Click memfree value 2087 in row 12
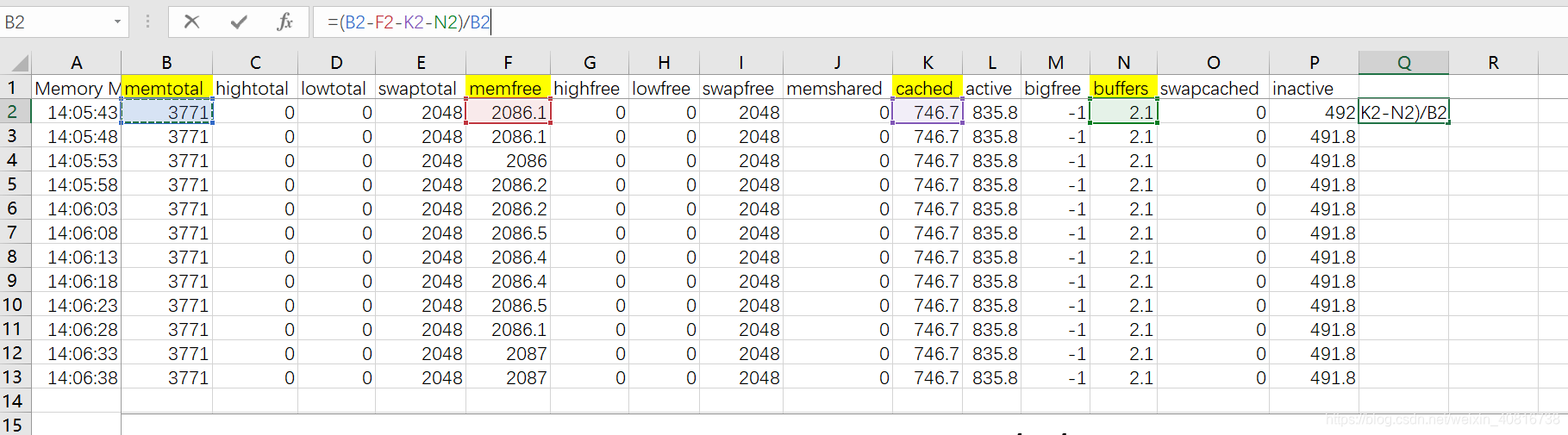This screenshot has height=435, width=1568. (x=508, y=353)
